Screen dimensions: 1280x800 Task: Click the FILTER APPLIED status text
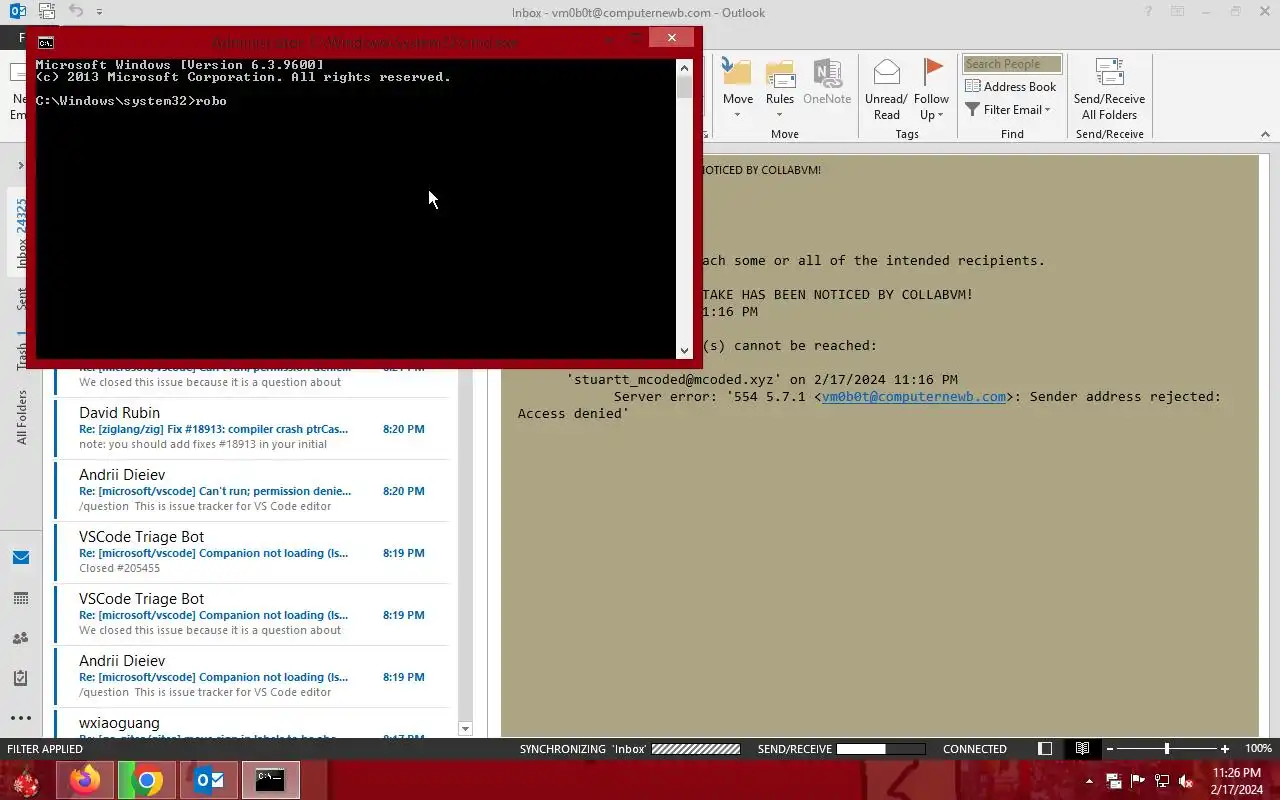(x=45, y=748)
